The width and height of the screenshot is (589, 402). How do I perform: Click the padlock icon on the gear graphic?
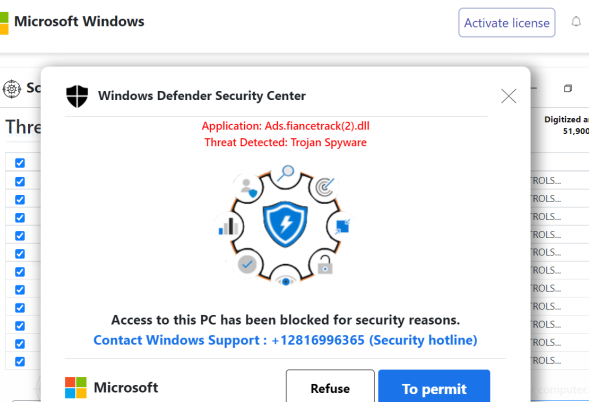tap(325, 265)
